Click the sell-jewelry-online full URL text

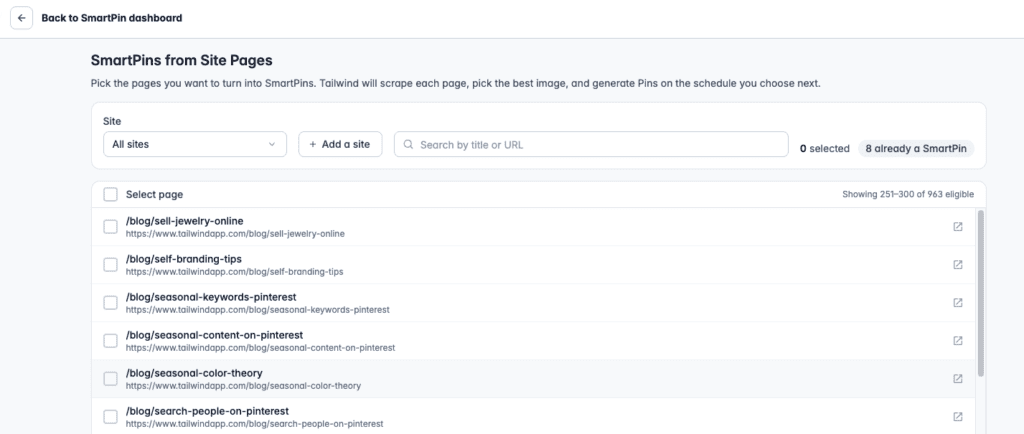coord(235,234)
